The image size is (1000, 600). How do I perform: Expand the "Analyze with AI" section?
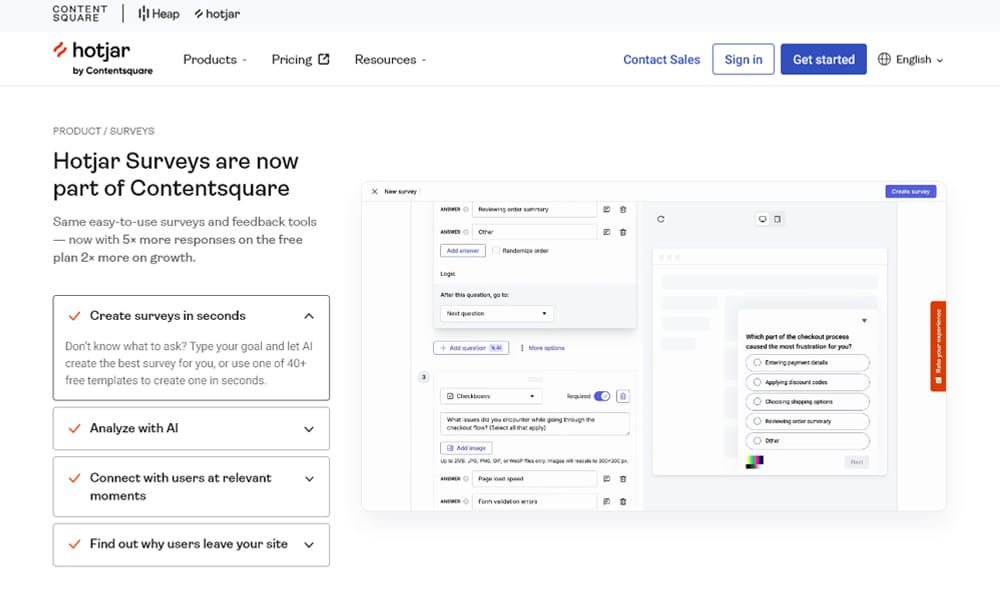point(191,428)
